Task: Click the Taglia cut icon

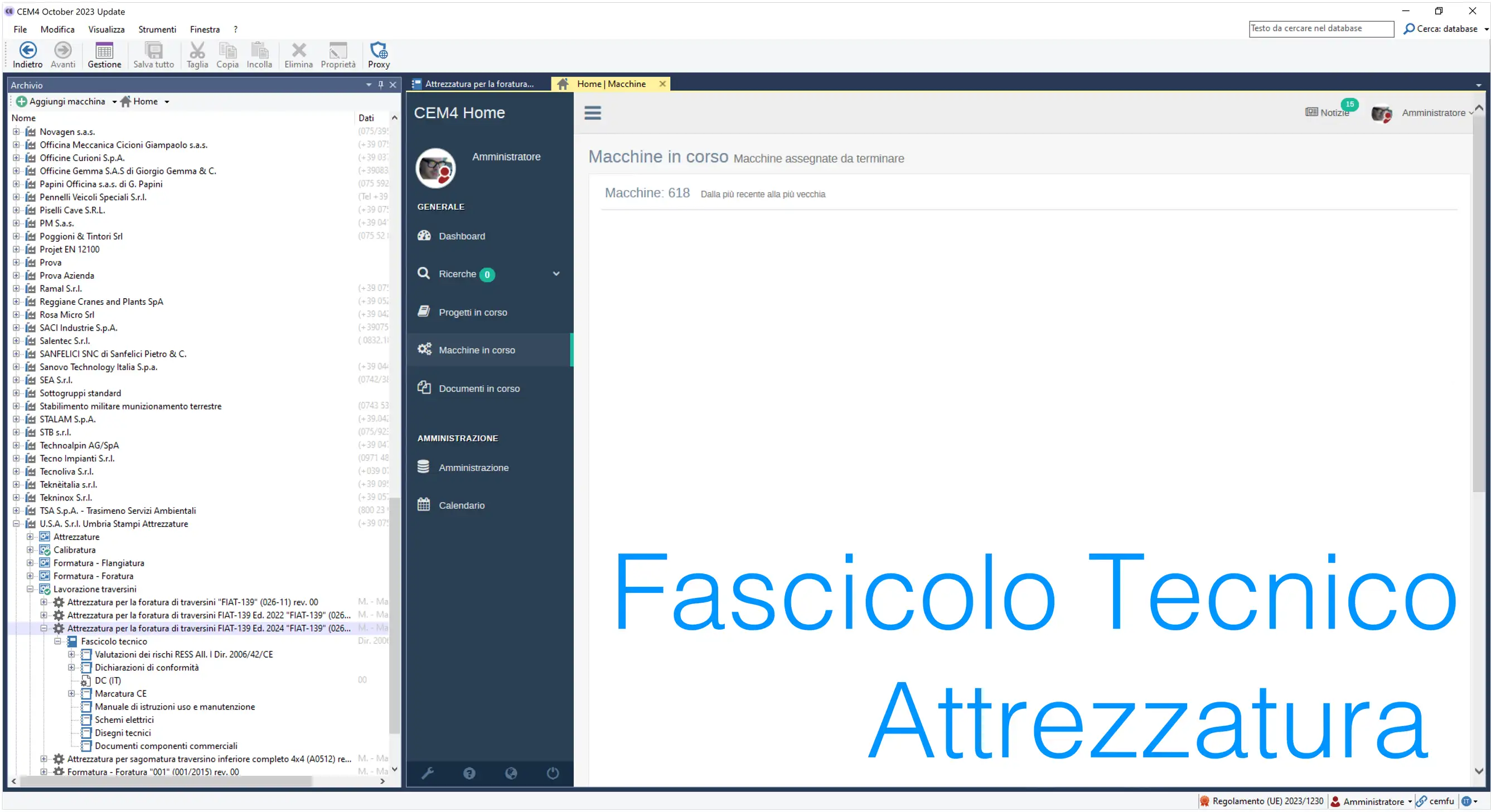Action: 197,55
